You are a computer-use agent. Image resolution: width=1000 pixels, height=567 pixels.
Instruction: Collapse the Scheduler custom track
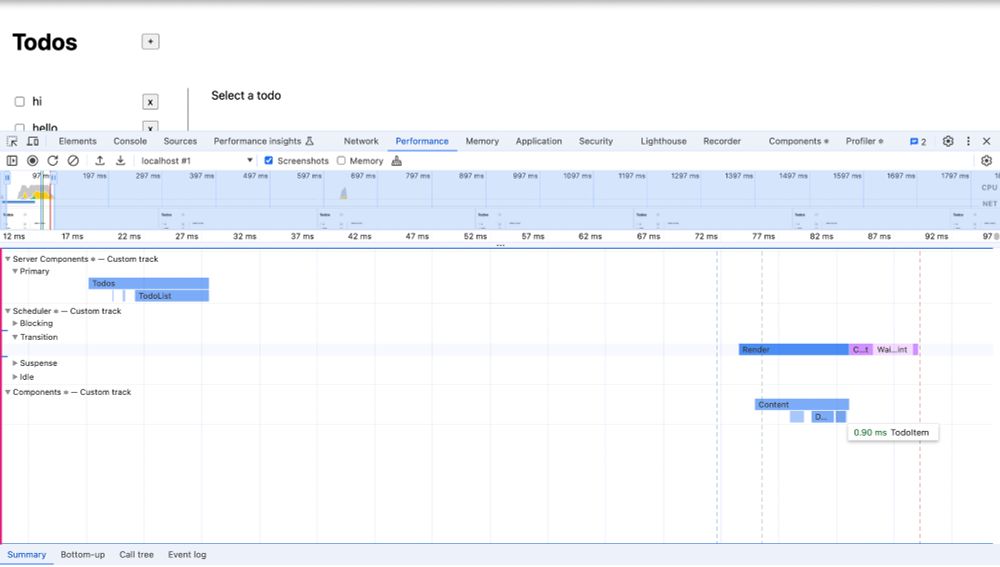pos(8,311)
